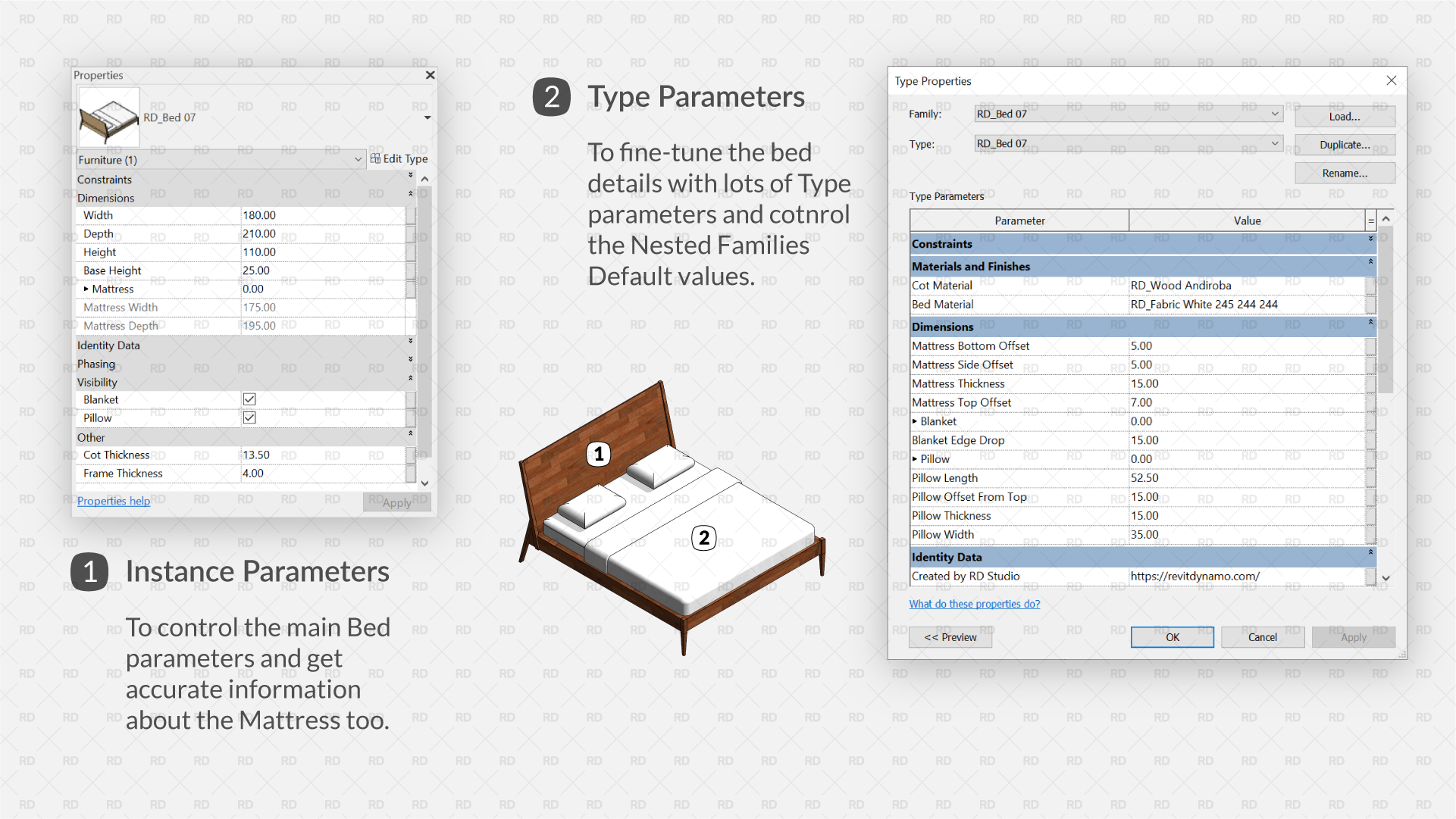
Task: Click Apply button in Properties panel
Action: pos(395,501)
